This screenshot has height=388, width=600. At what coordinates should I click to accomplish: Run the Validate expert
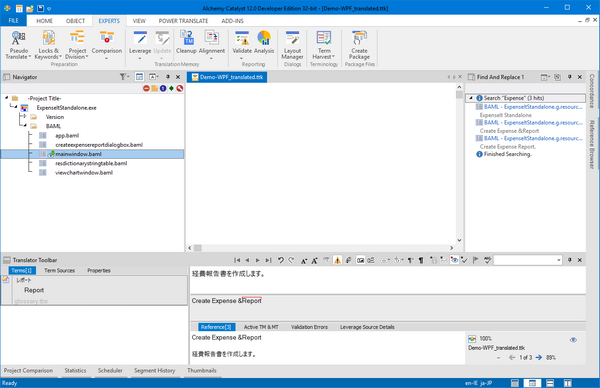[242, 44]
